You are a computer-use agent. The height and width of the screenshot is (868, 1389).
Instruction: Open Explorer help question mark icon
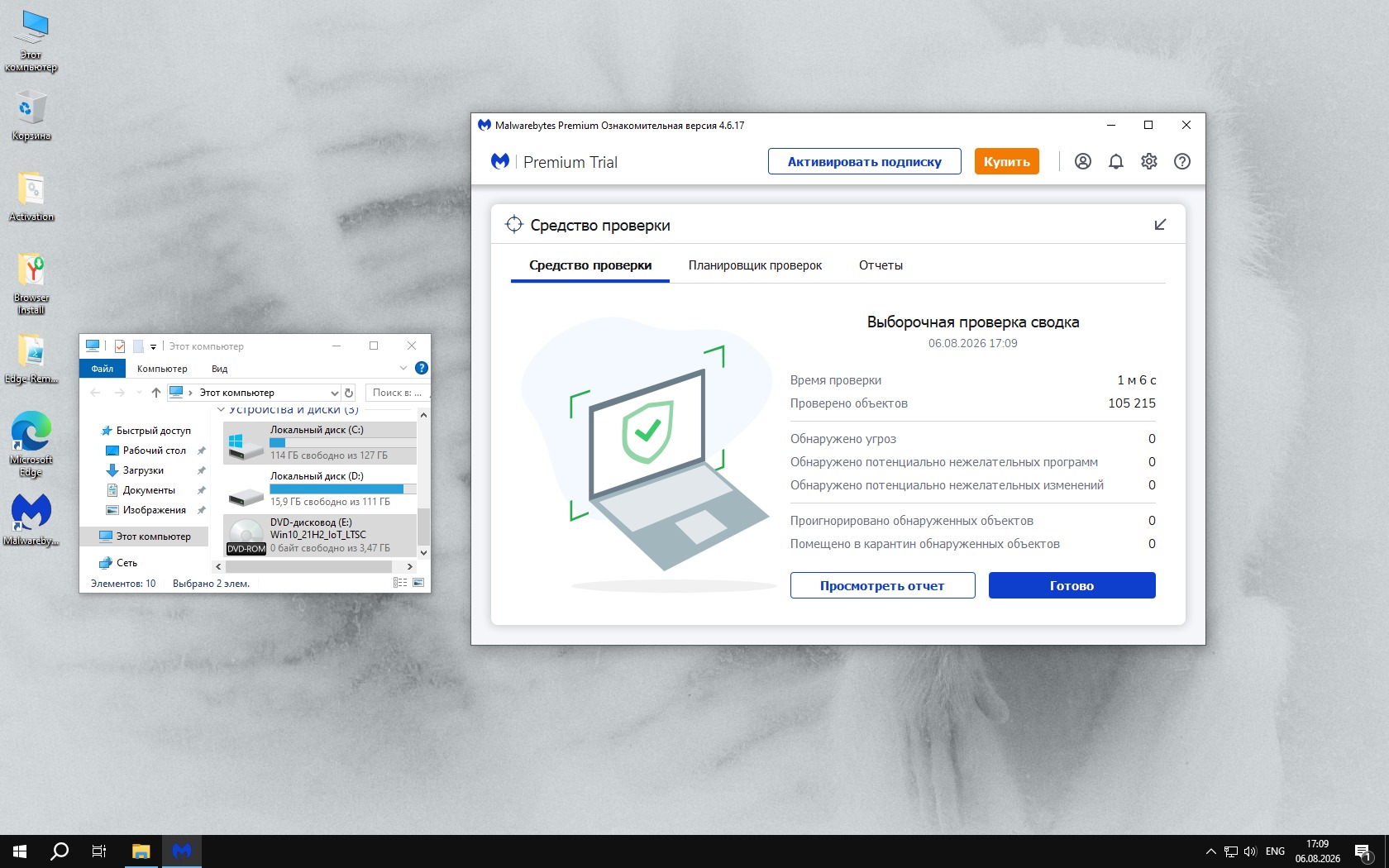click(x=422, y=369)
